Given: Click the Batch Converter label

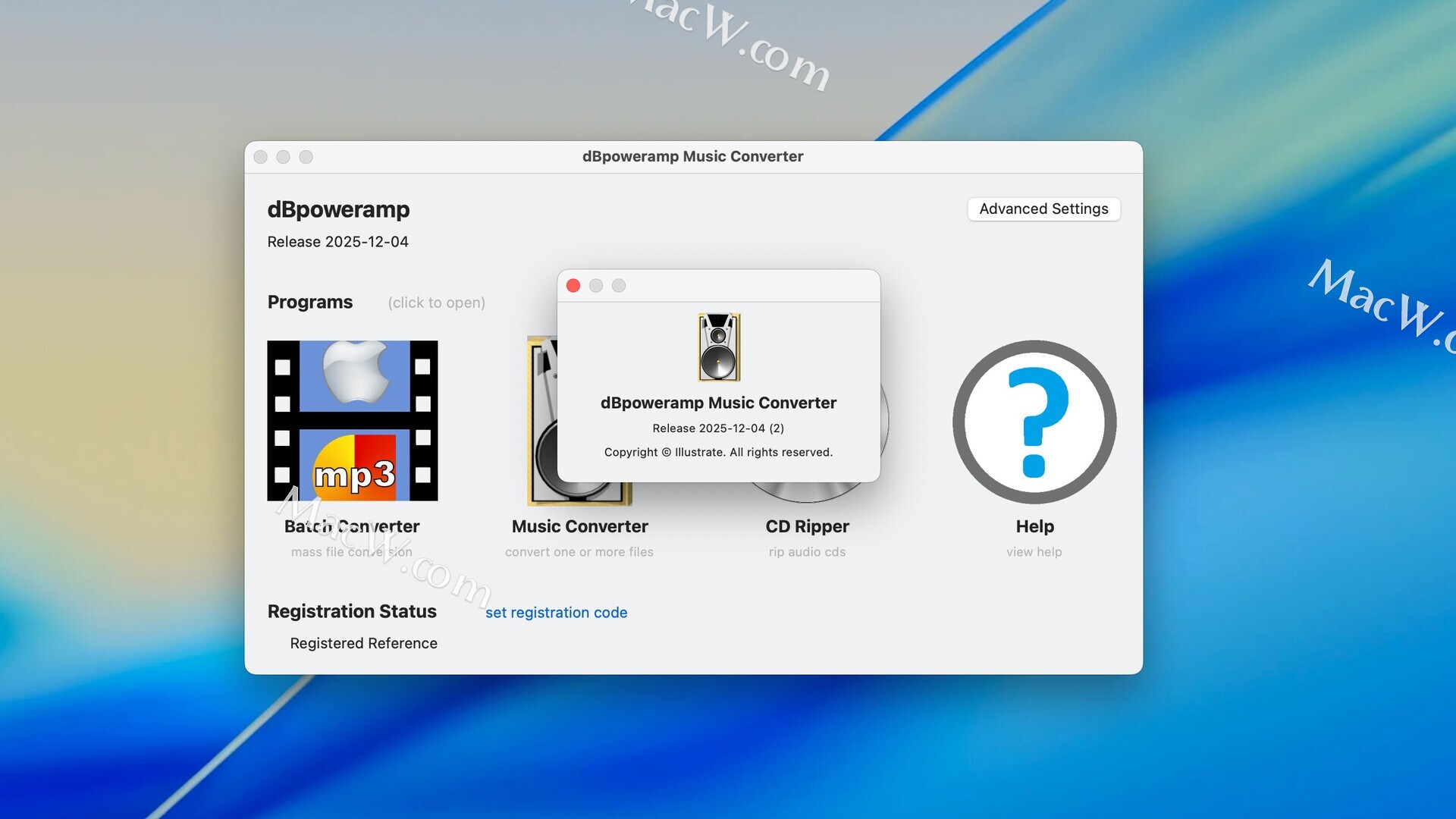Looking at the screenshot, I should point(352,526).
